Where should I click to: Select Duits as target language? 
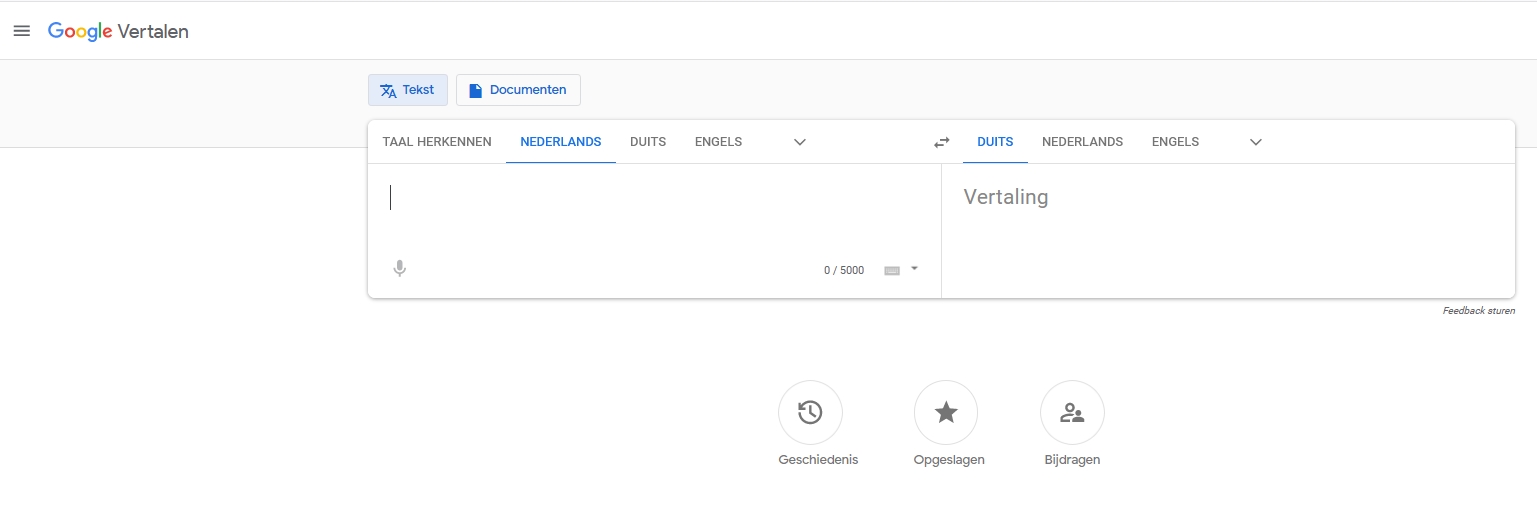[x=995, y=142]
